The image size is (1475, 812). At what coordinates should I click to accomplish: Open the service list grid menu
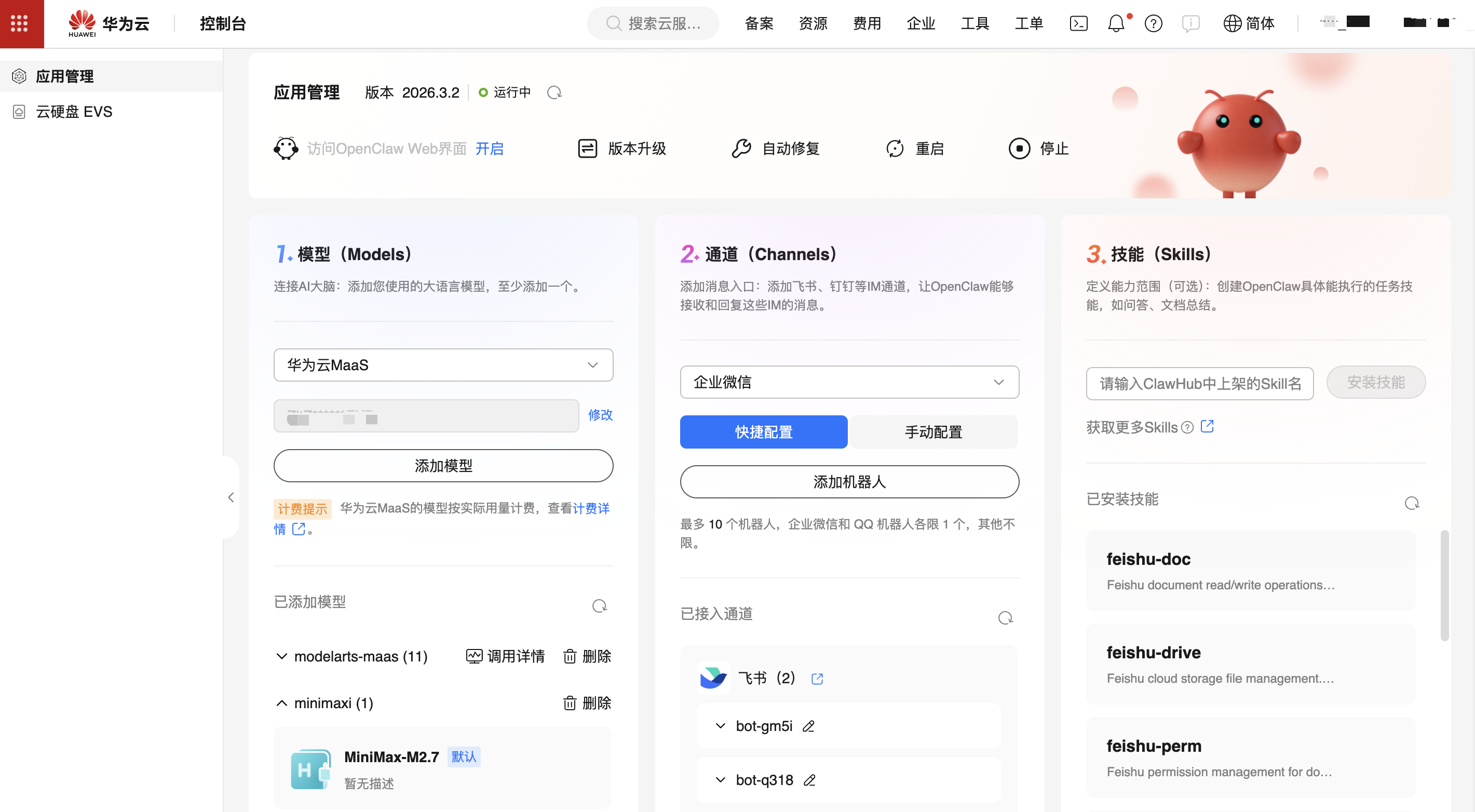coord(19,23)
